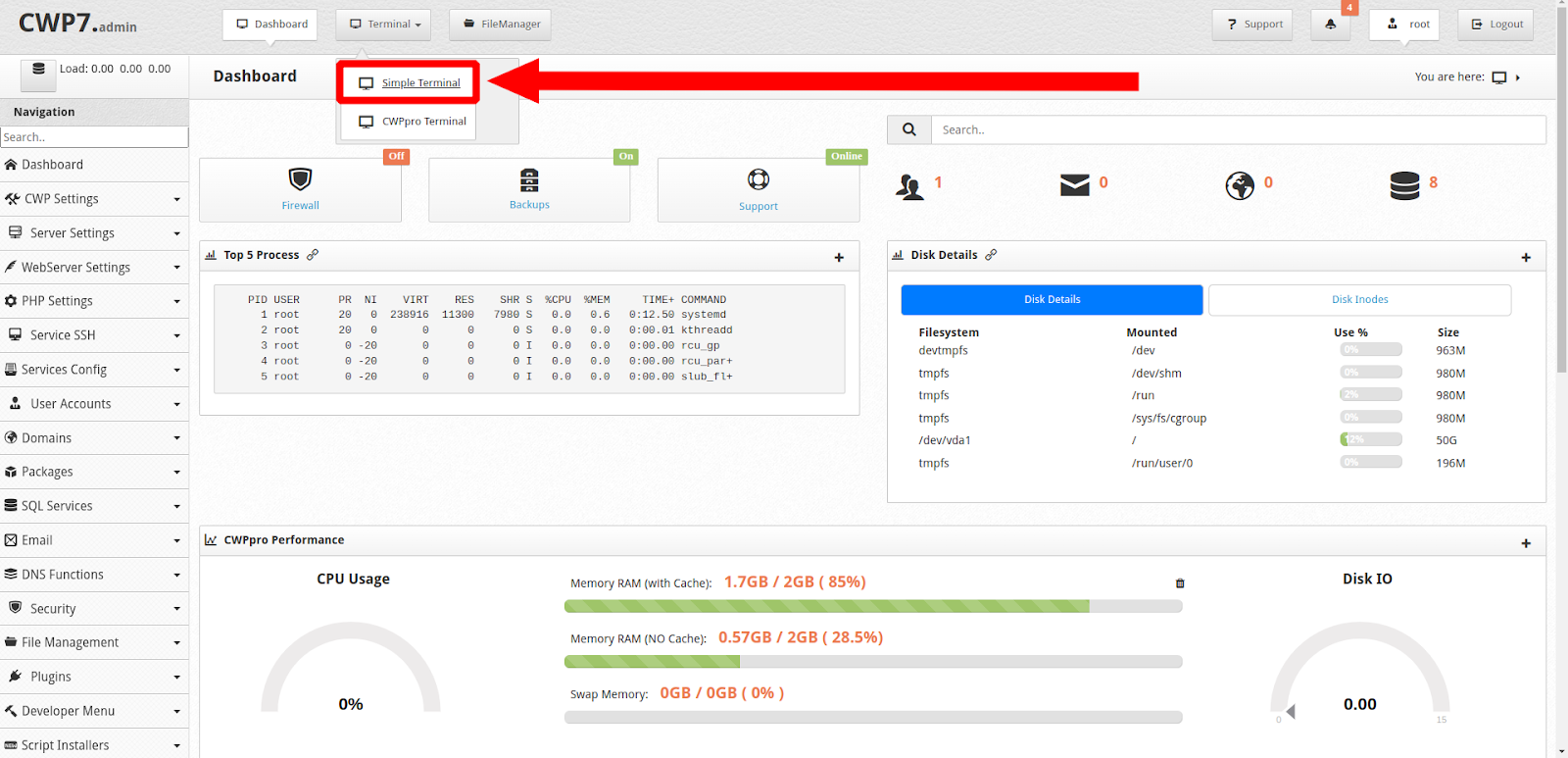Click the trash icon beside Memory RAM cache
This screenshot has height=758, width=1568.
(1180, 583)
